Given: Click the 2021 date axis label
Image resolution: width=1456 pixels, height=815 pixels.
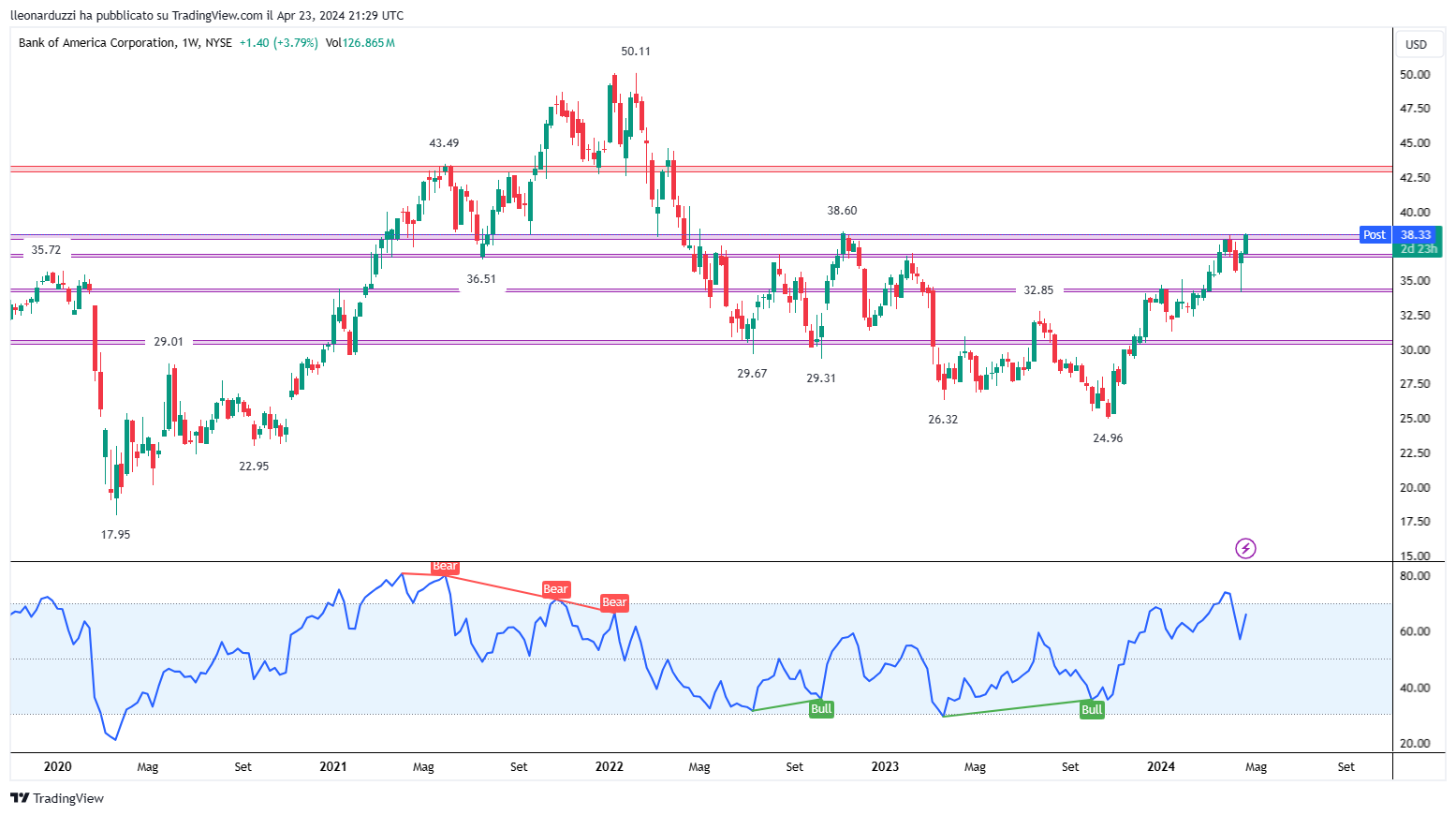Looking at the screenshot, I should pos(332,766).
